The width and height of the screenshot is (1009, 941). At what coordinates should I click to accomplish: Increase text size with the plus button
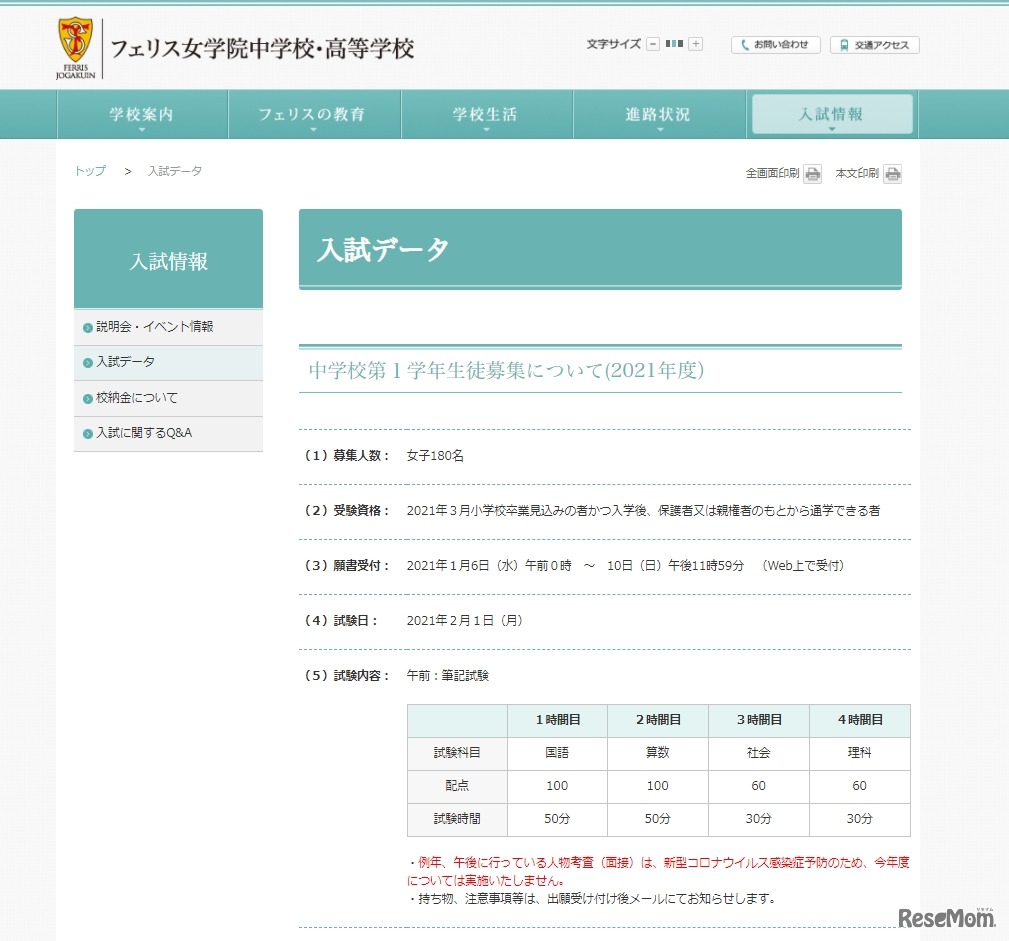[696, 44]
